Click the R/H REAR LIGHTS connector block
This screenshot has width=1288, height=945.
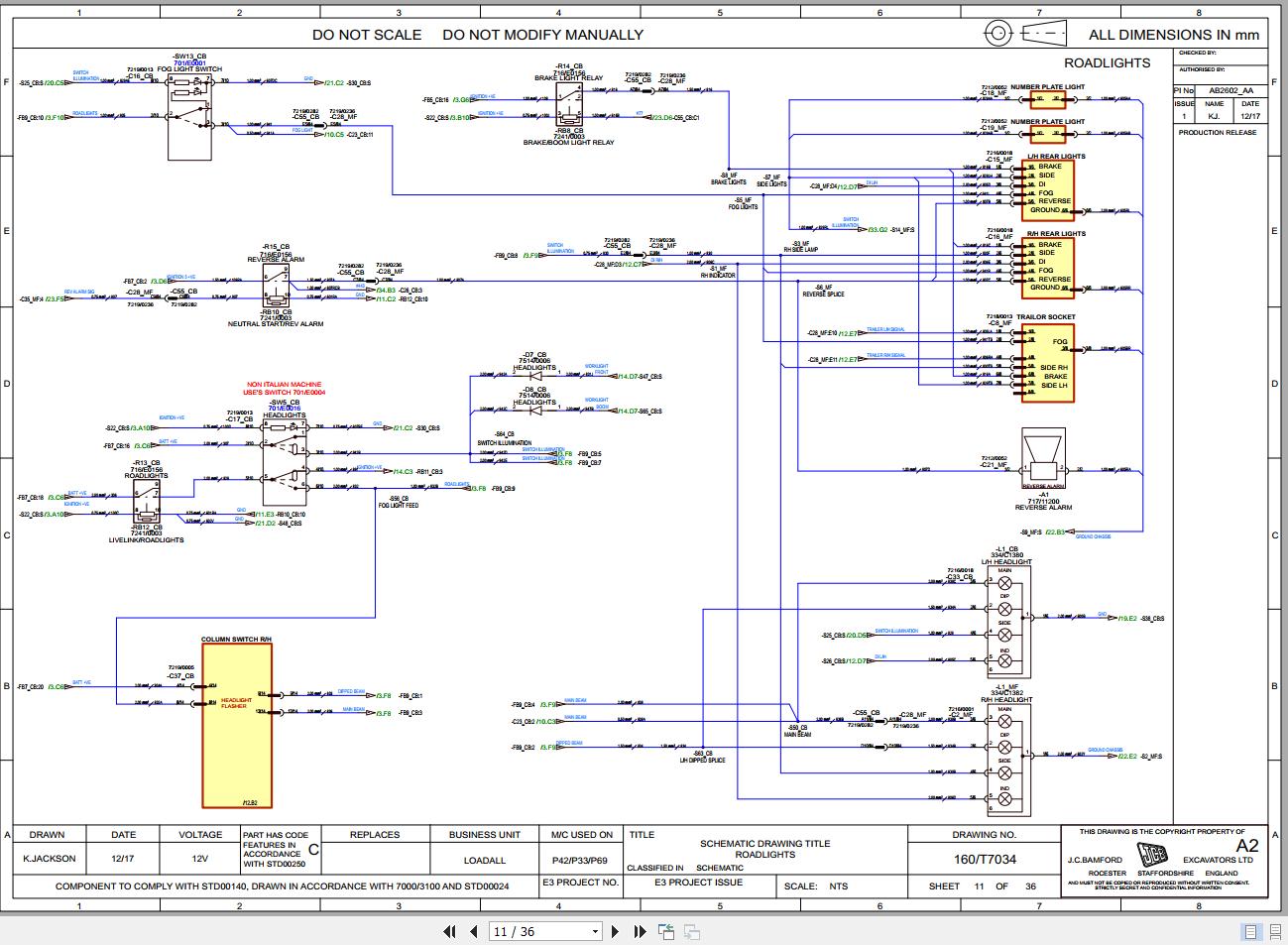pos(1047,269)
